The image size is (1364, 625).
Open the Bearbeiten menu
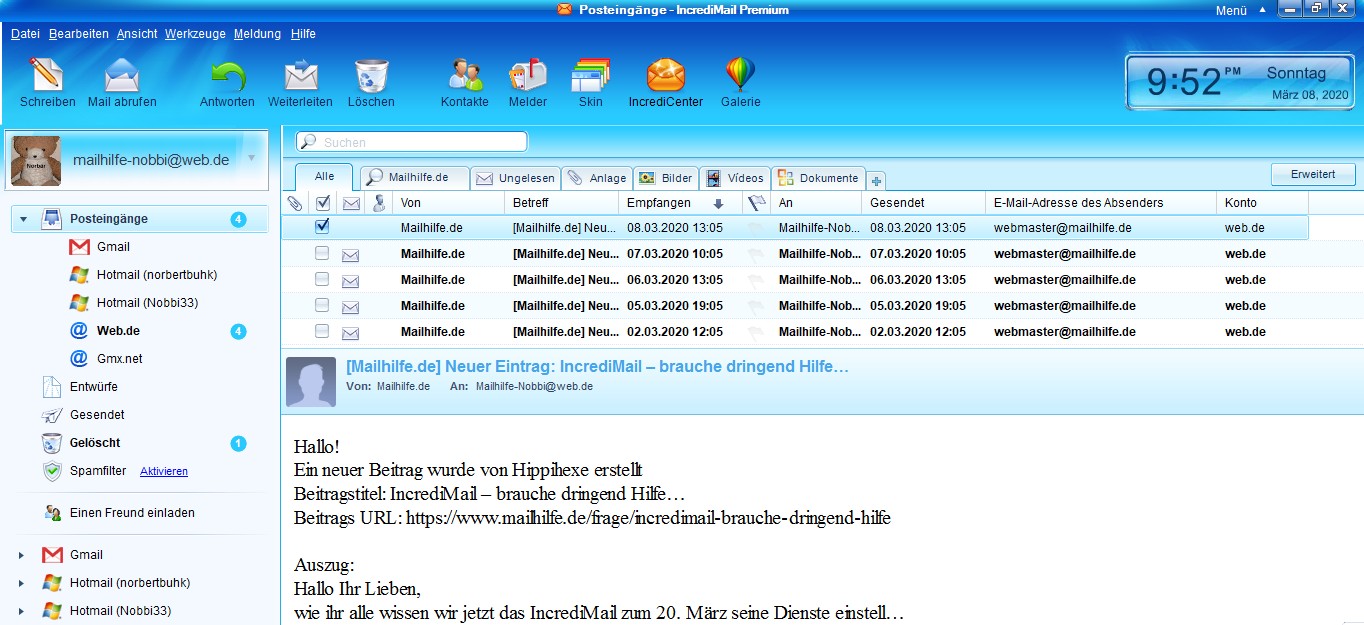78,34
